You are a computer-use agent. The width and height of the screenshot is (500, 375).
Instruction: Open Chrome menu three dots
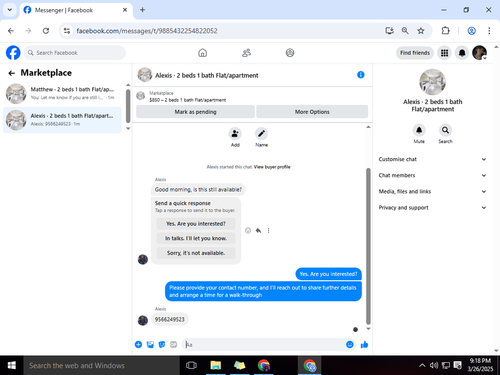click(489, 31)
